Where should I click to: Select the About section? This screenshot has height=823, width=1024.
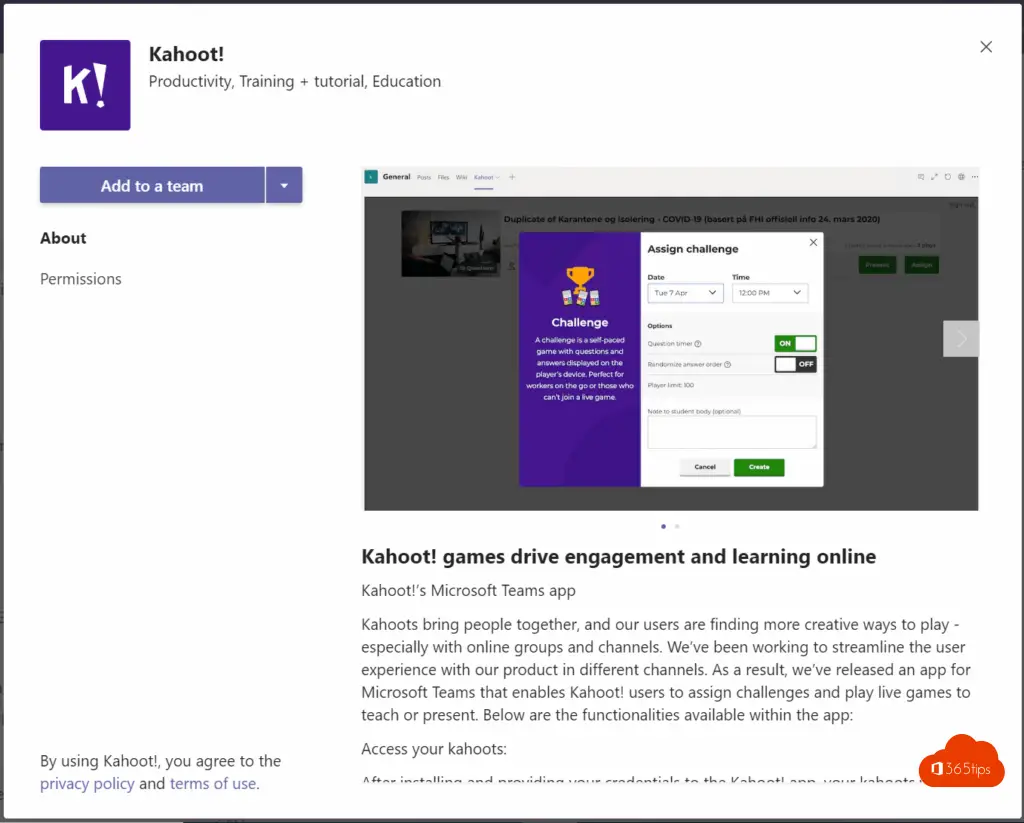(63, 238)
